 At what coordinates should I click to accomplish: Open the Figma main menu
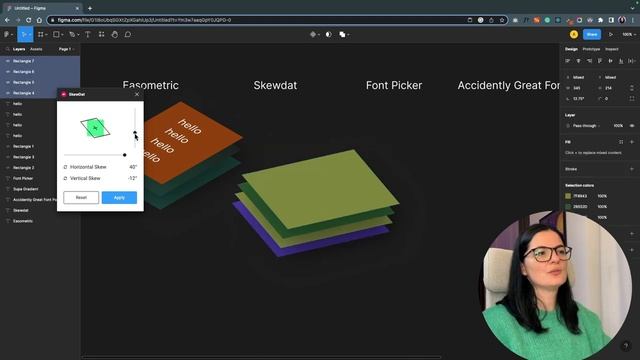pos(7,35)
